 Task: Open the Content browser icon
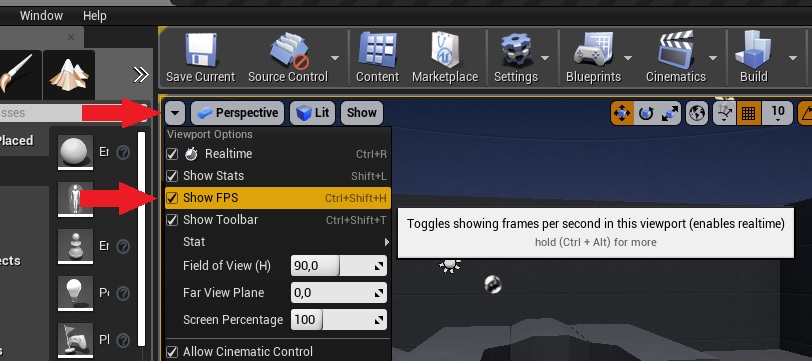point(378,50)
